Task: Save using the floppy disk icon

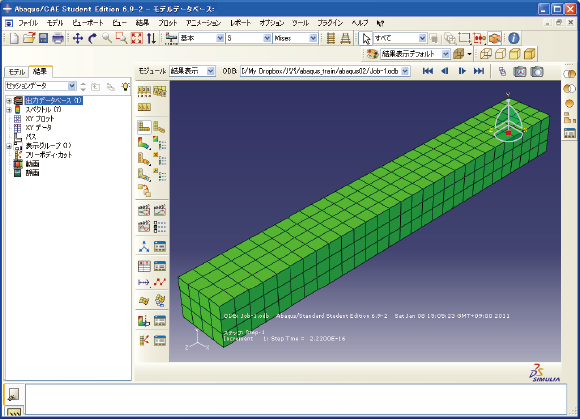Action: (x=43, y=38)
